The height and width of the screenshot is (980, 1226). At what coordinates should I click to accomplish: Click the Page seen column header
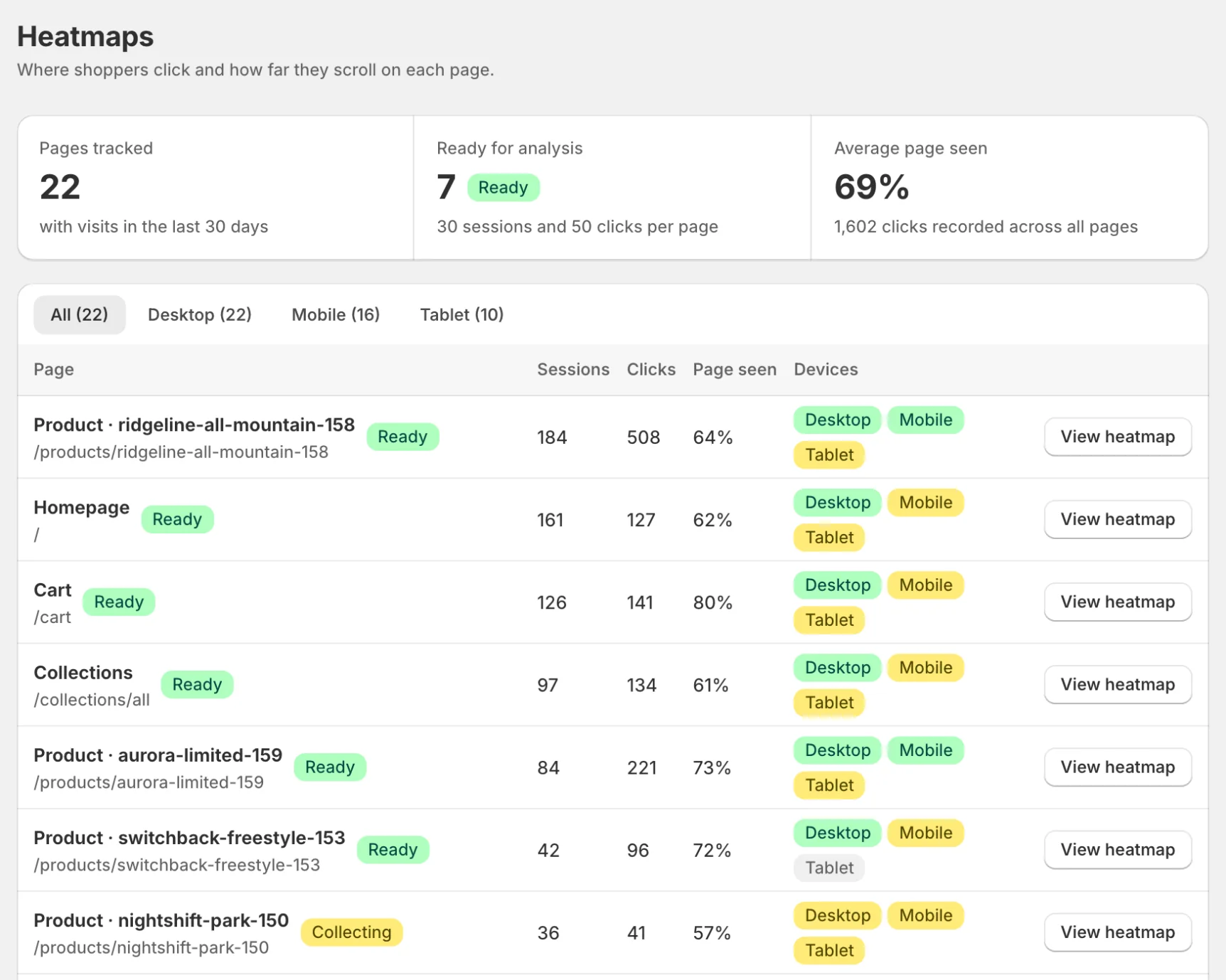tap(735, 369)
